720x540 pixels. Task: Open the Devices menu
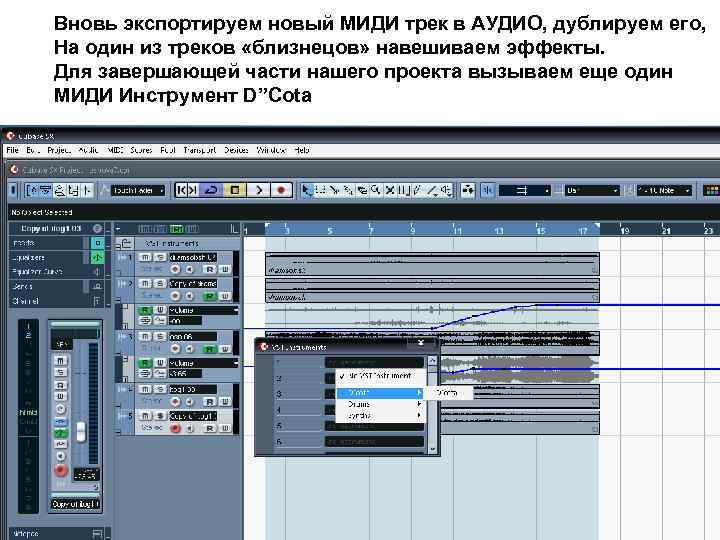[x=236, y=150]
